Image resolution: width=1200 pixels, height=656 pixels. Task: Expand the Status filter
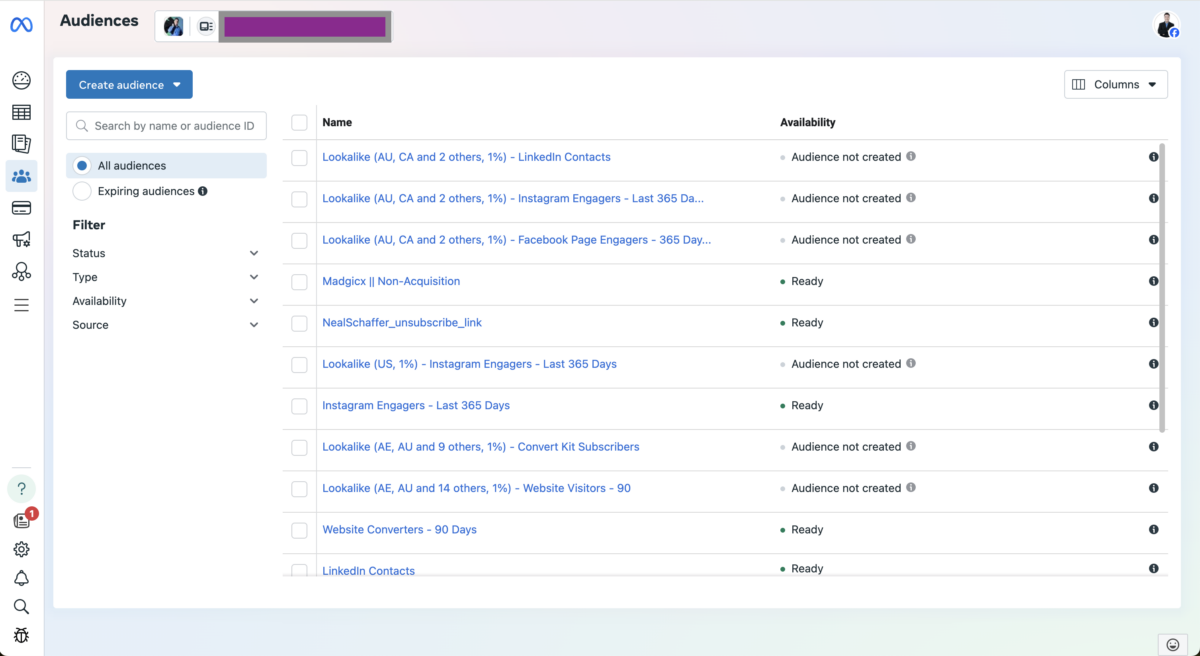[x=165, y=254]
